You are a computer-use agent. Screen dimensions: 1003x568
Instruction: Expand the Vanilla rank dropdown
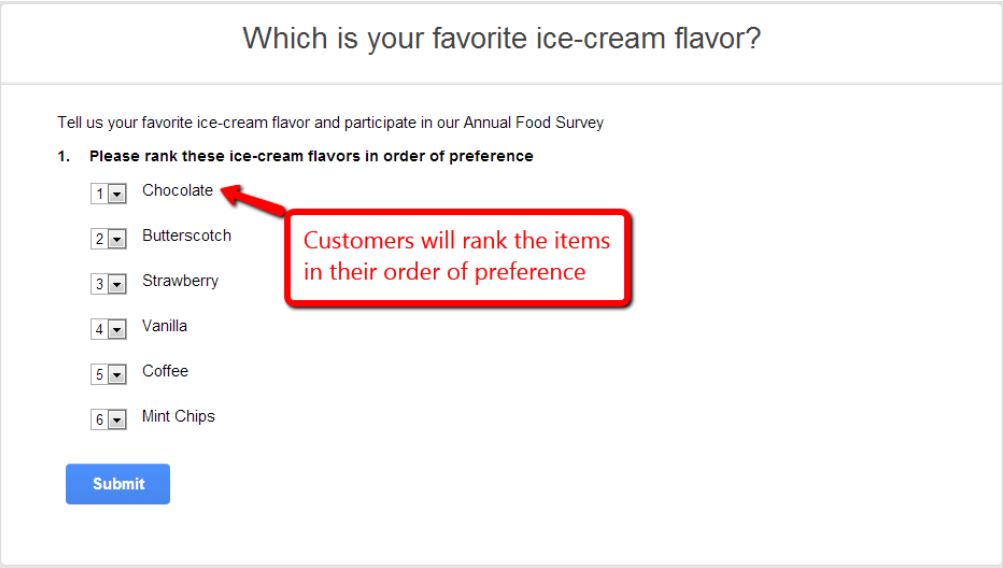[108, 329]
